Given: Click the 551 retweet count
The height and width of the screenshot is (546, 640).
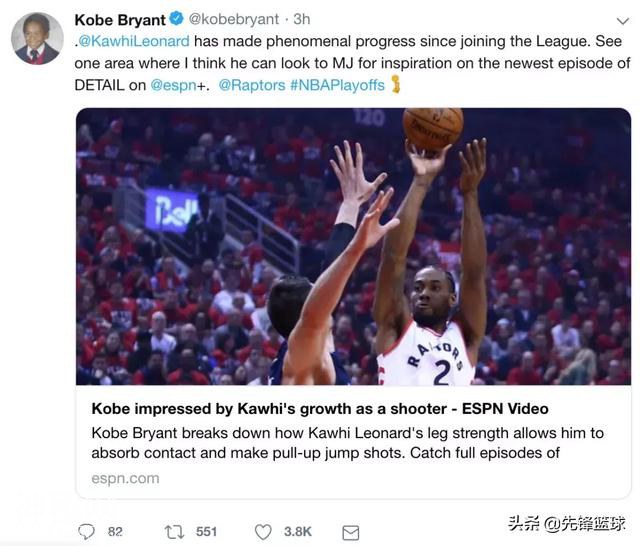Looking at the screenshot, I should 207,532.
